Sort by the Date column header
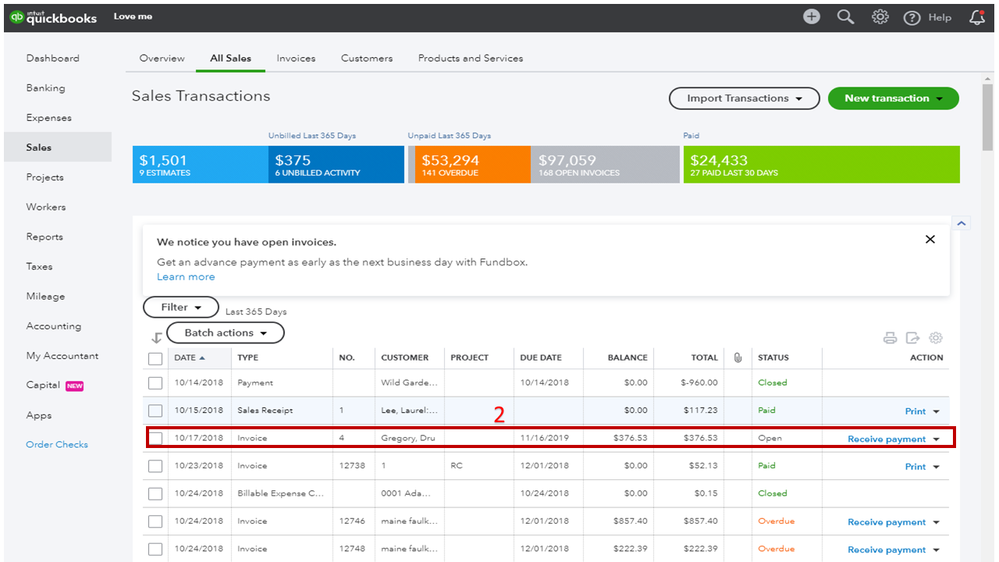Viewport: 999px width, 562px height. coord(185,358)
